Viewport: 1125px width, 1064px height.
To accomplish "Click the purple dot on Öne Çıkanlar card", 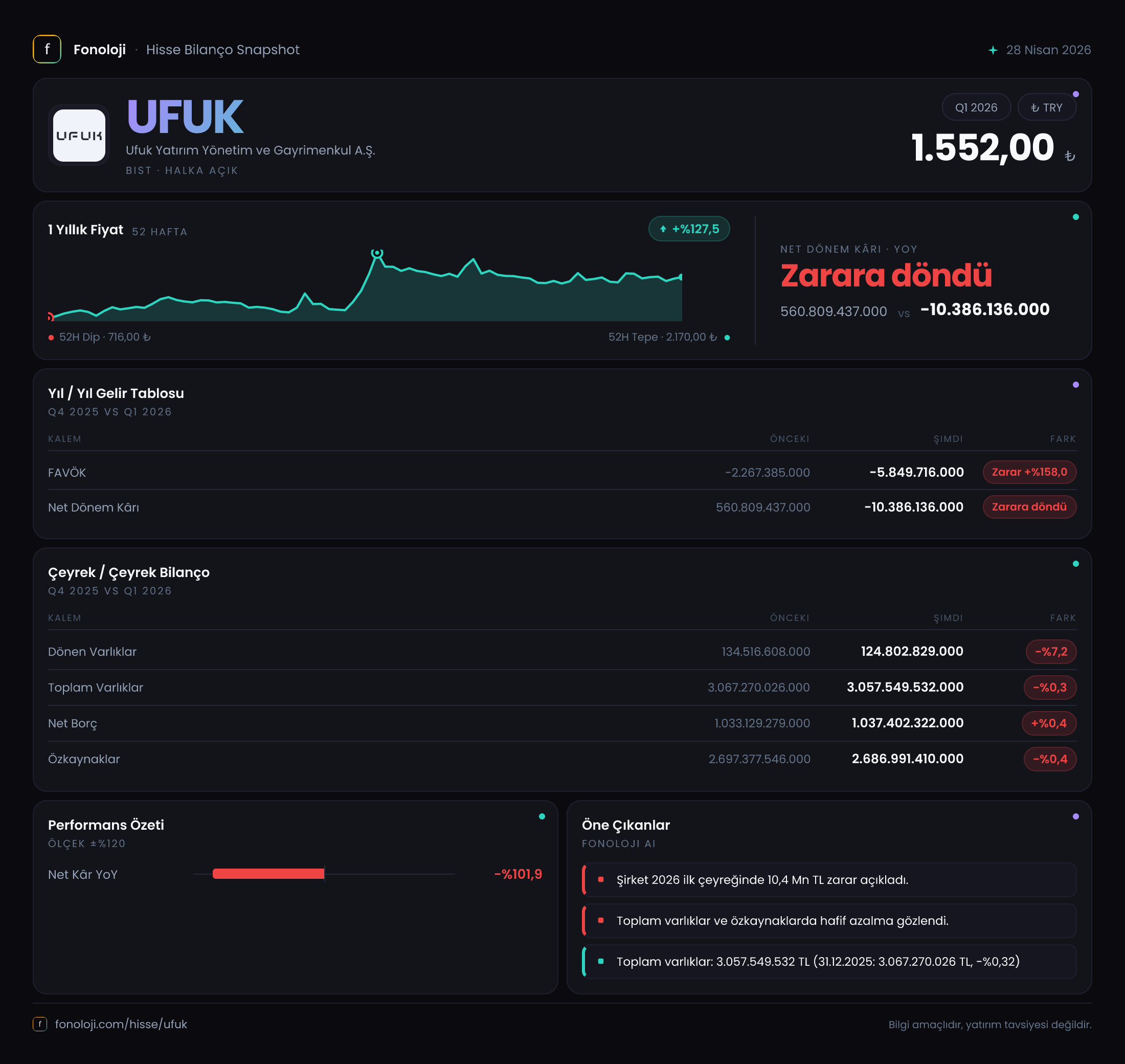I will (x=1076, y=816).
